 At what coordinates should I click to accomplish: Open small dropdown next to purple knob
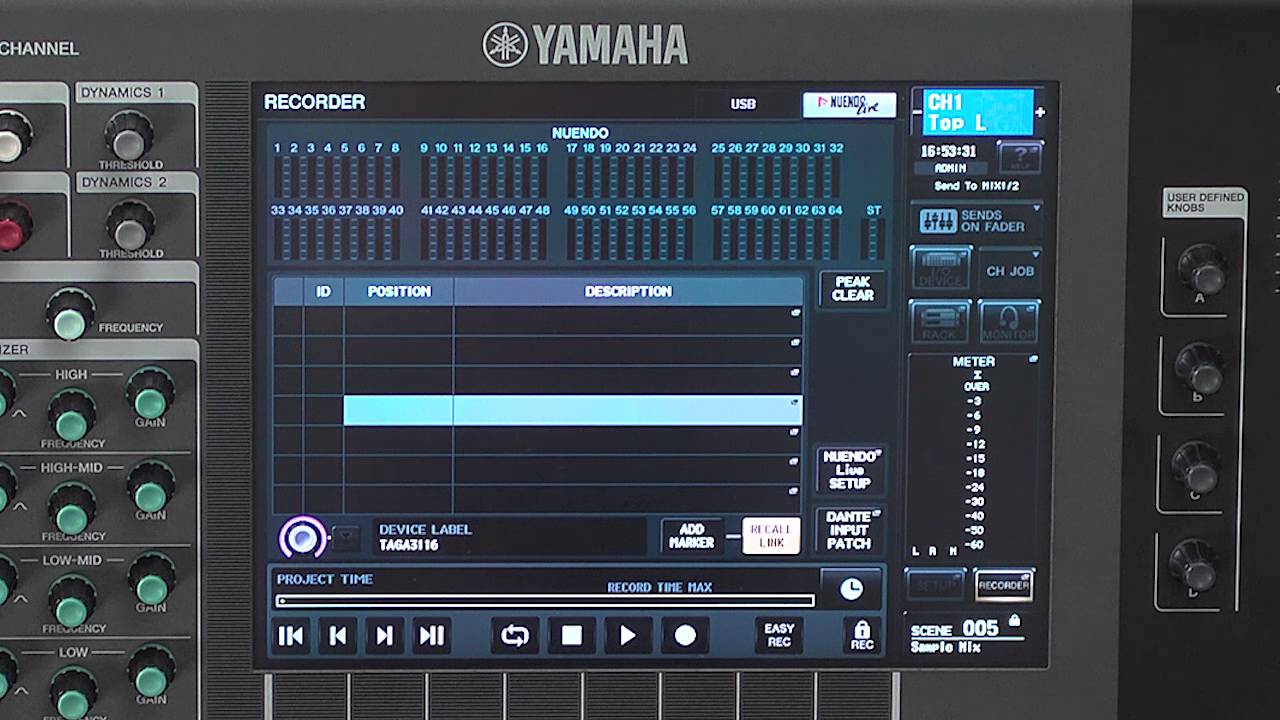345,538
